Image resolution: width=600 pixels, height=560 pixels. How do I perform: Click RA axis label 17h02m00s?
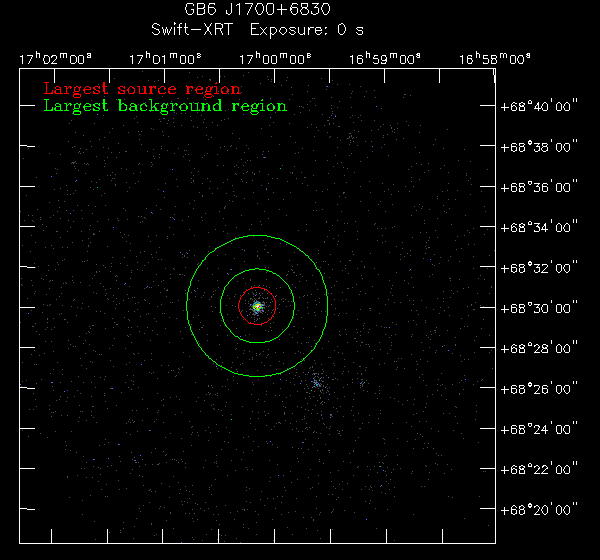[x=55, y=59]
